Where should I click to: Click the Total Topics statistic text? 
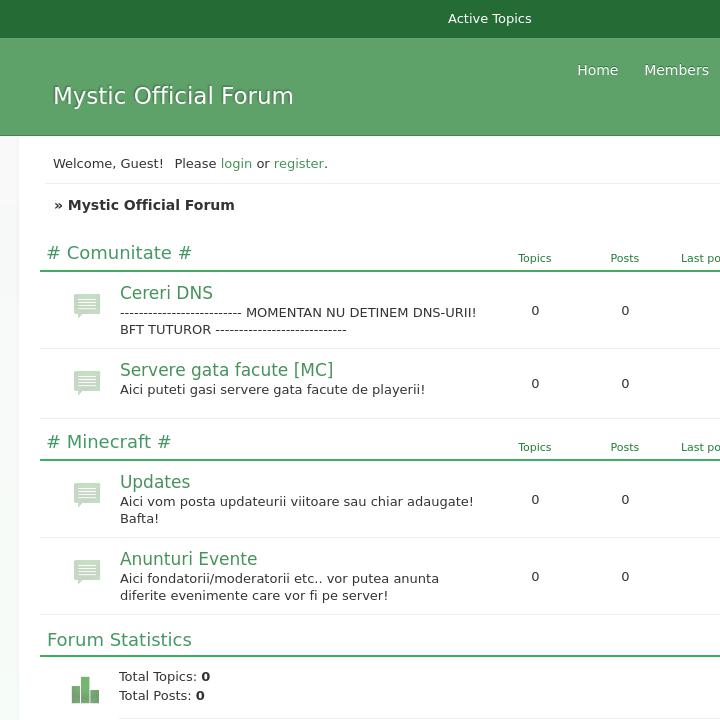[x=164, y=677]
